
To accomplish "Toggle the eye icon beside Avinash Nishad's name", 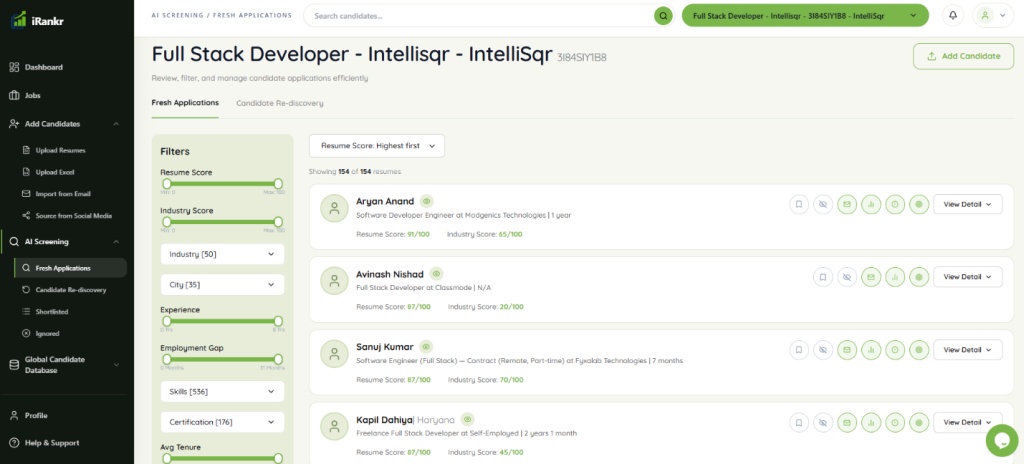I will 436,274.
